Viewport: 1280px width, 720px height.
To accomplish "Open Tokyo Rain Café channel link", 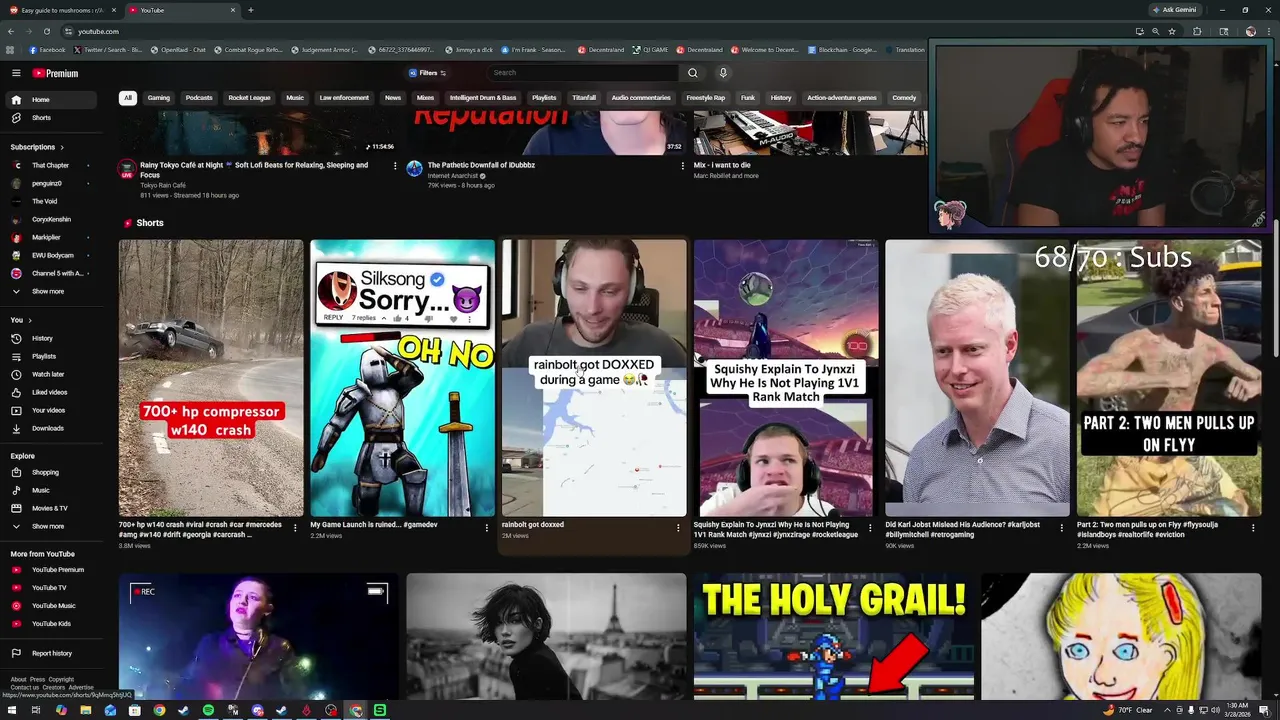I will pos(163,185).
